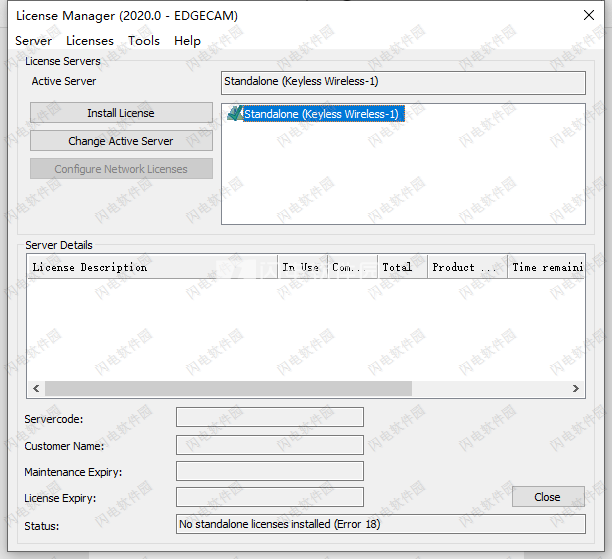The width and height of the screenshot is (612, 559).
Task: Open the Licenses menu
Action: (x=90, y=41)
